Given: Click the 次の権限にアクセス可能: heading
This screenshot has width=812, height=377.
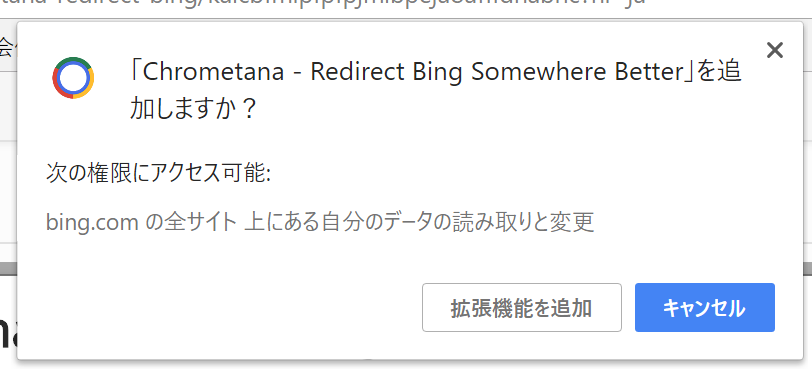Looking at the screenshot, I should (x=158, y=174).
